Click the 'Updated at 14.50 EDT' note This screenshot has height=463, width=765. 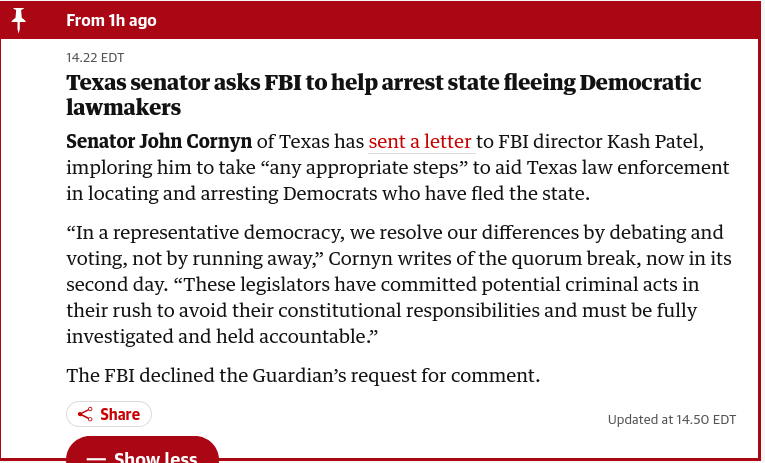tap(671, 420)
